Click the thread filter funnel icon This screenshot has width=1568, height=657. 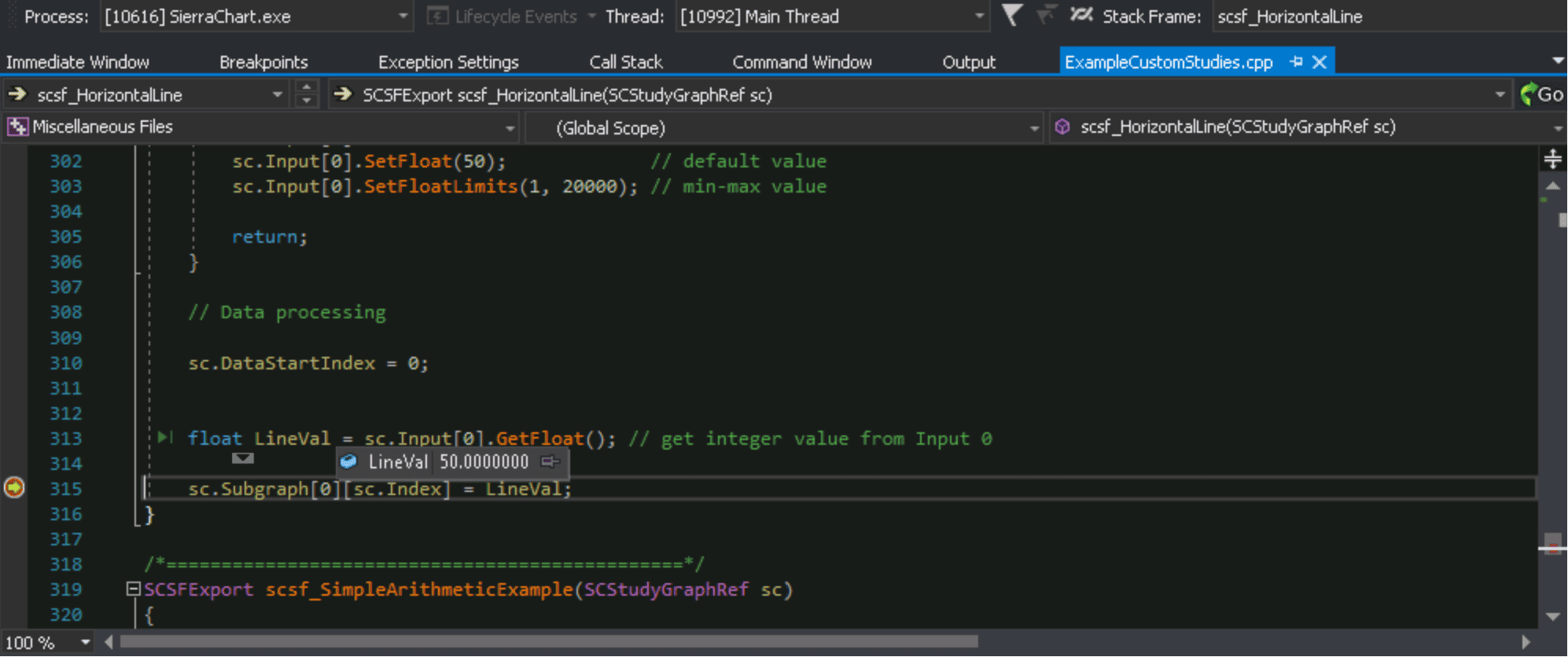tap(1012, 15)
